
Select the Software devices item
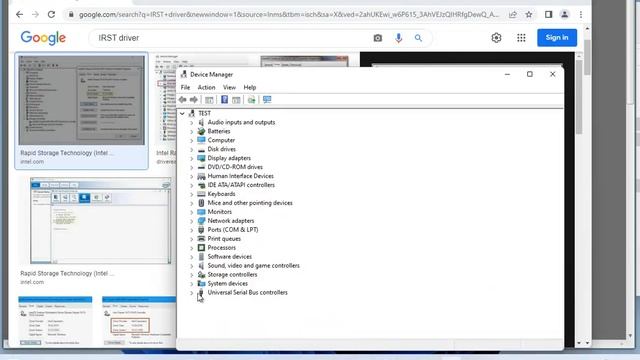coord(229,257)
